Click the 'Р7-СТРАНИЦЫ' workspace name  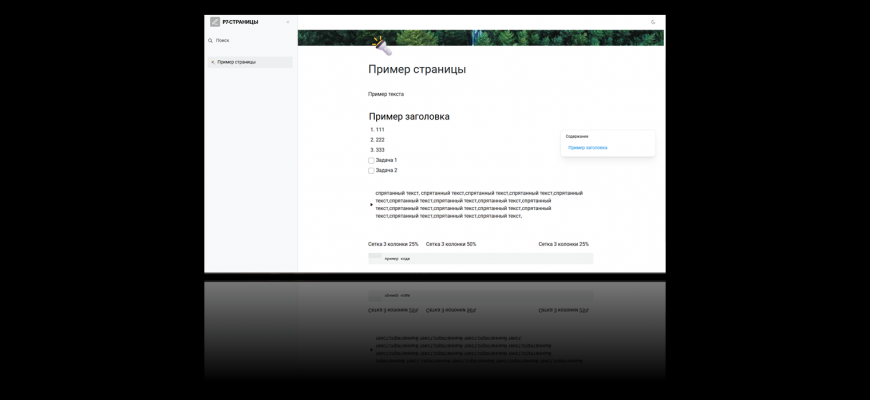coord(240,22)
